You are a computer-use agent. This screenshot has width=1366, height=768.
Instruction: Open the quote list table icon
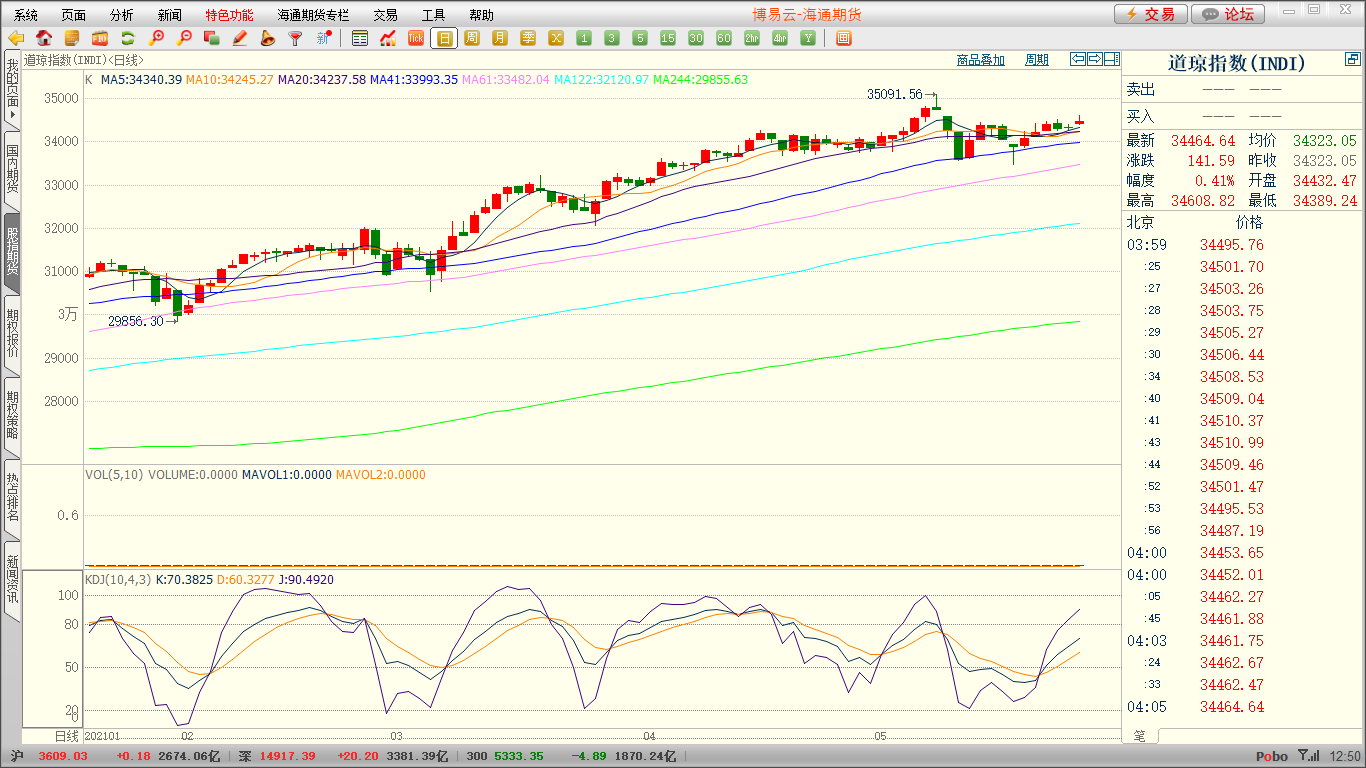[360, 38]
